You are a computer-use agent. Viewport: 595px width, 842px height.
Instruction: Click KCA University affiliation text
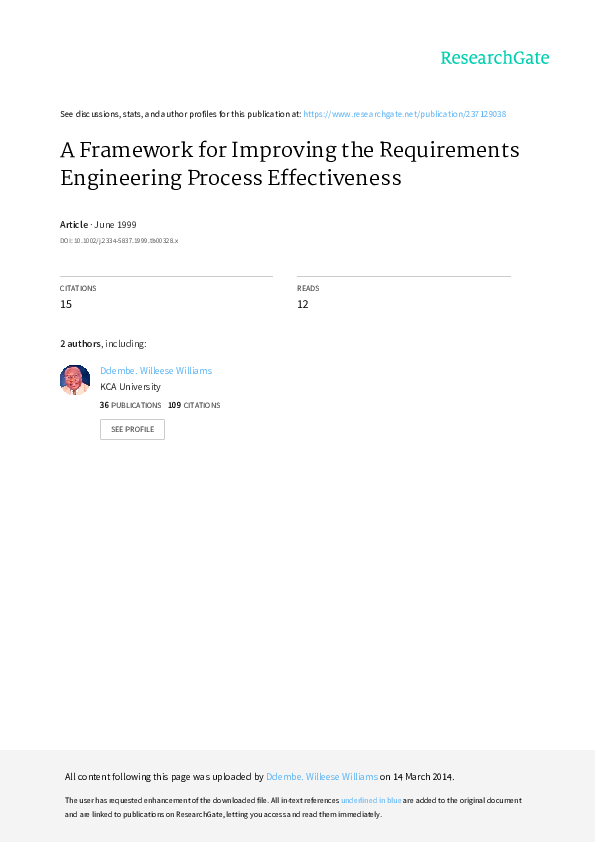[x=130, y=387]
